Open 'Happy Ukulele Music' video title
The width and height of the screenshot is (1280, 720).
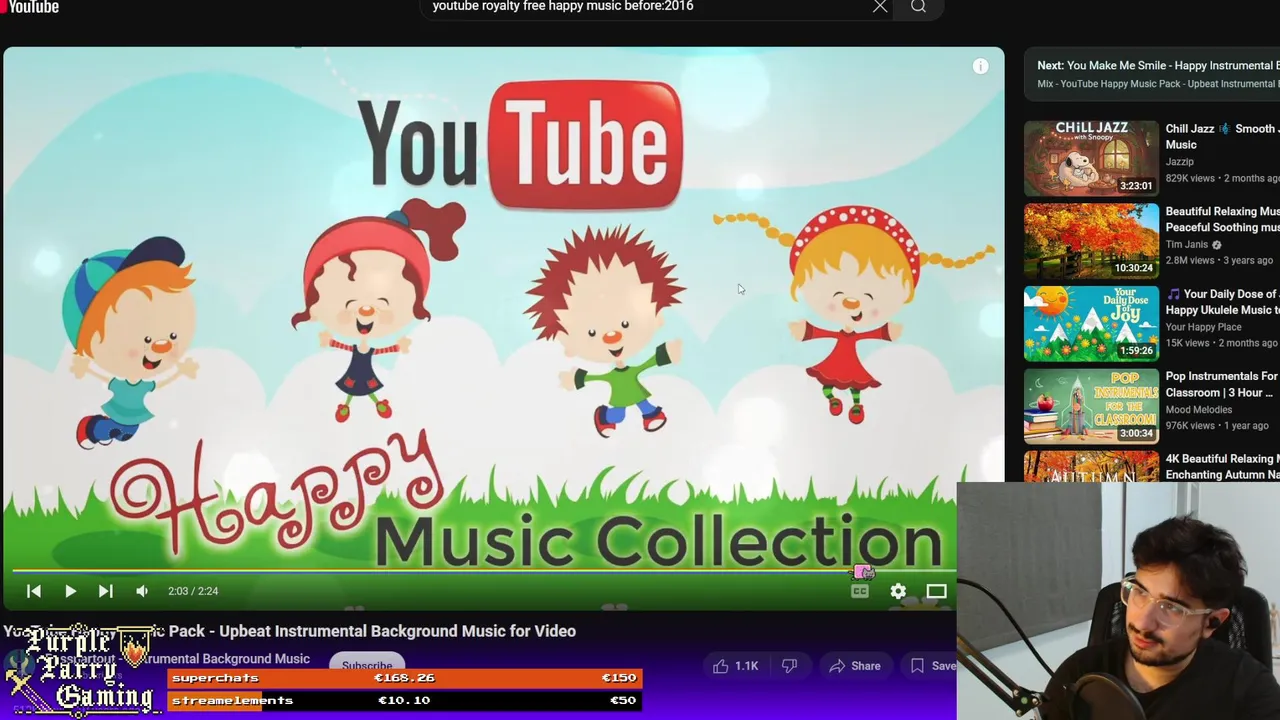click(x=1222, y=302)
